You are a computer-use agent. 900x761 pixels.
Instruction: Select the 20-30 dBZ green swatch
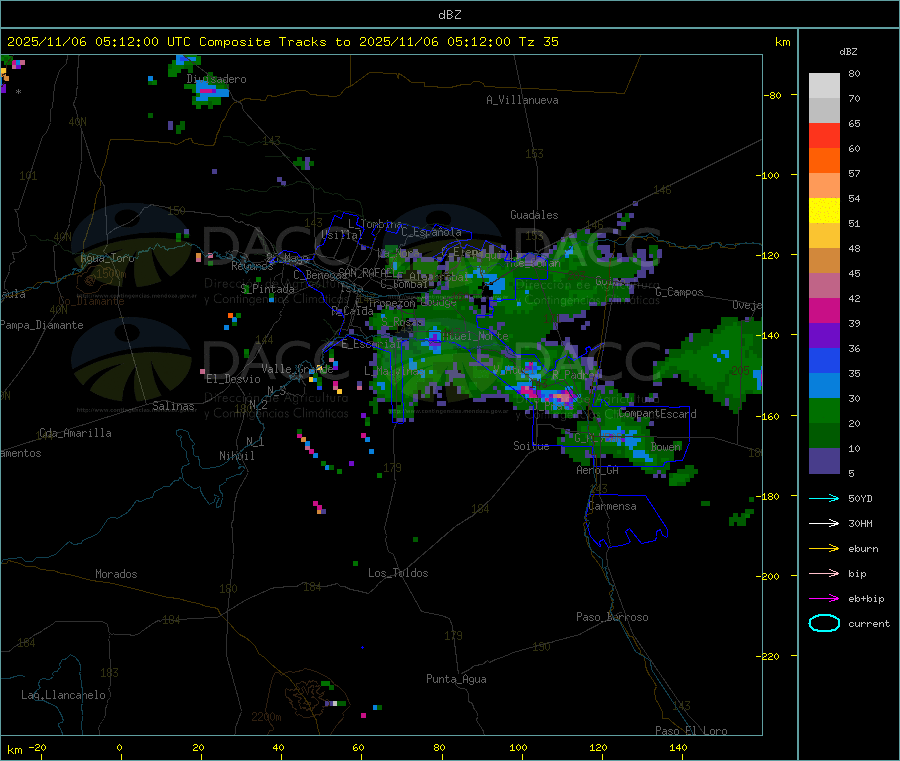click(824, 410)
